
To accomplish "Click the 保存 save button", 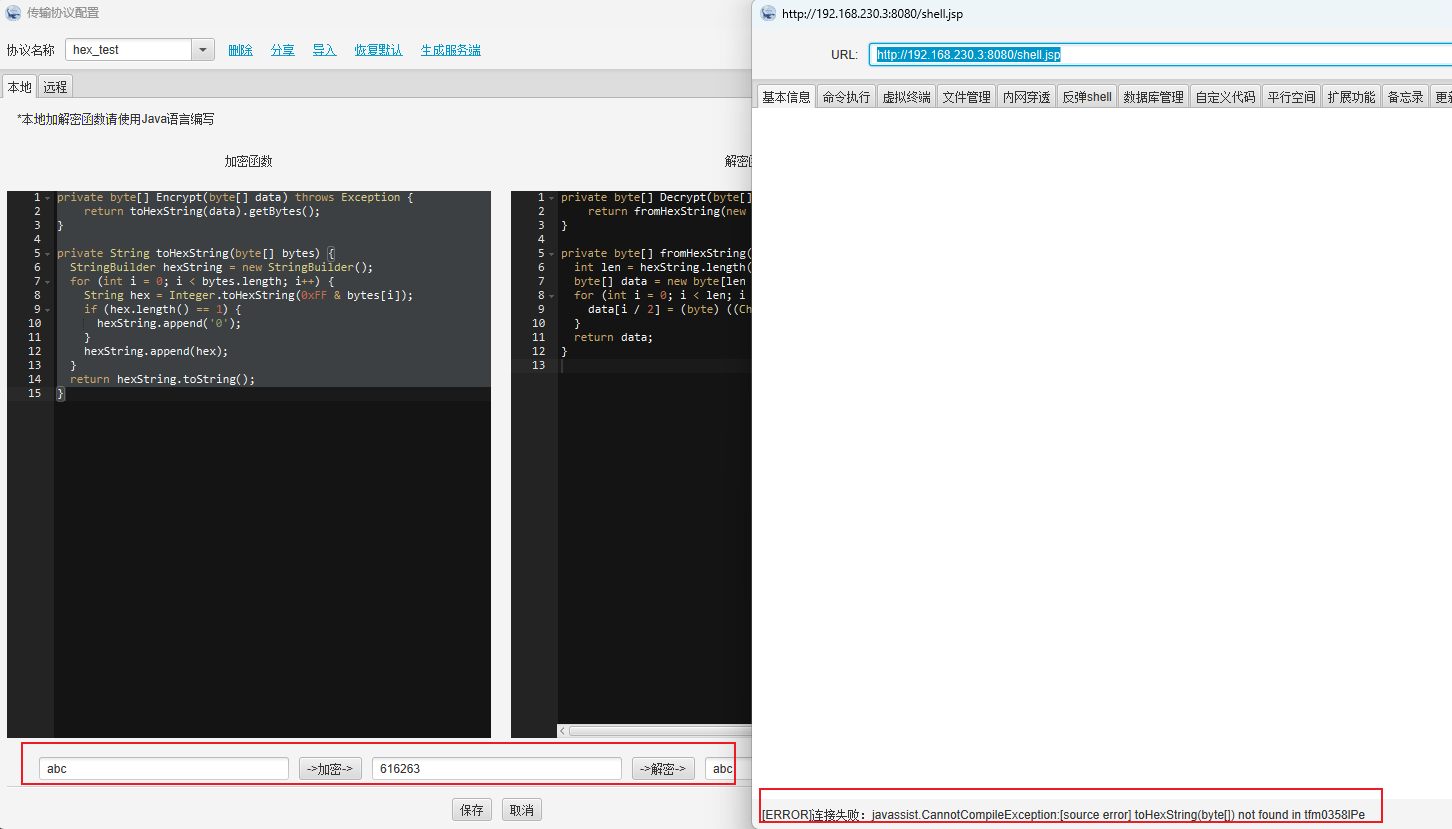I will (x=471, y=809).
